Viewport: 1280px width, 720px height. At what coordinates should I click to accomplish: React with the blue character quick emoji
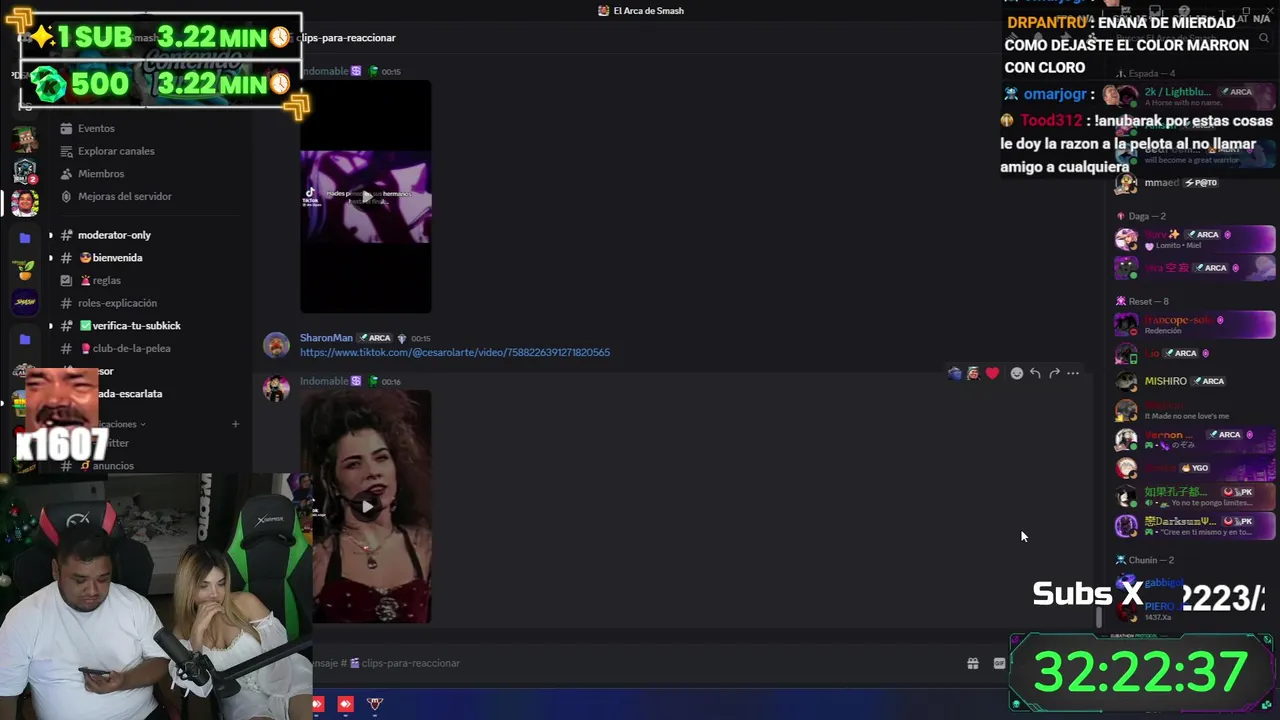955,373
